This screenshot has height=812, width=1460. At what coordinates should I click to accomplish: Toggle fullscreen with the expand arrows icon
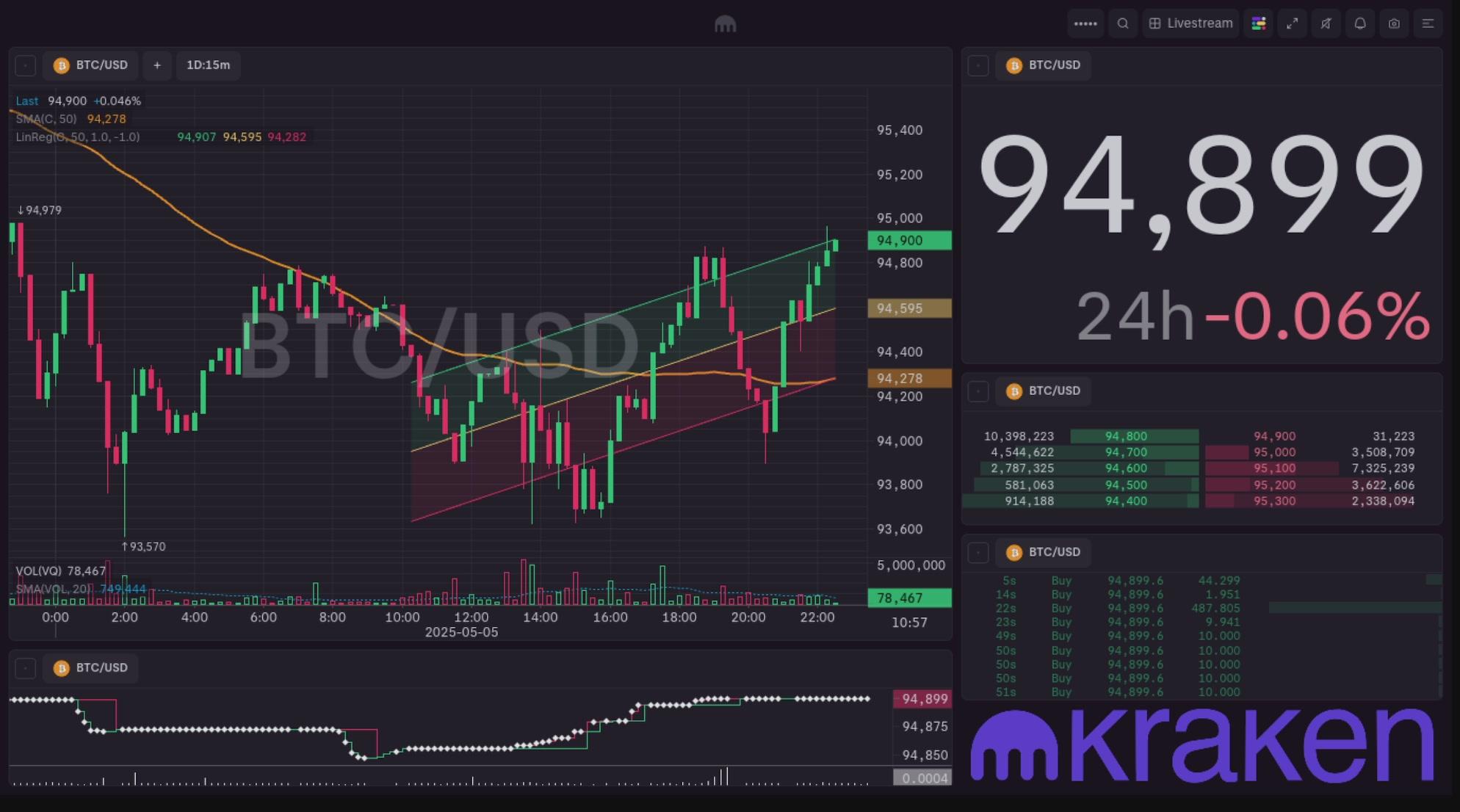click(x=1292, y=23)
